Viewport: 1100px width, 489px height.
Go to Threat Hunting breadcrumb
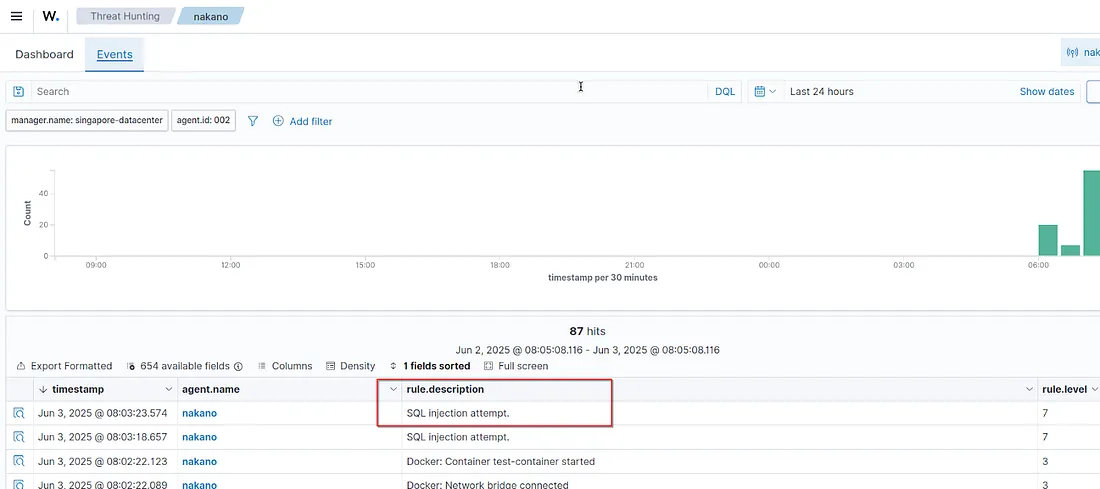click(x=124, y=16)
